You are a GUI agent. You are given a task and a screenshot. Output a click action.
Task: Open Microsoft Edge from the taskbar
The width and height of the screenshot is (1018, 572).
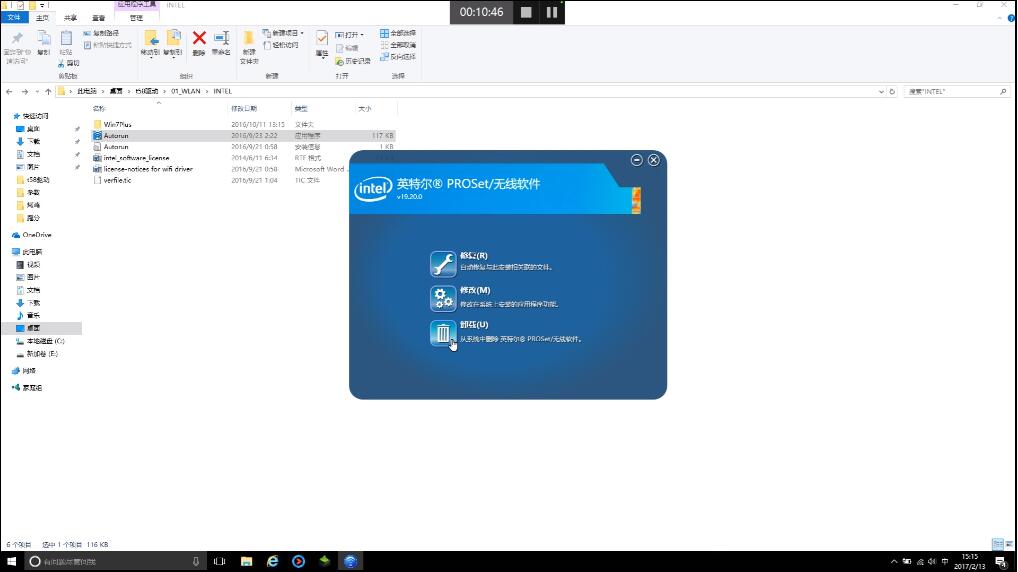click(x=273, y=561)
